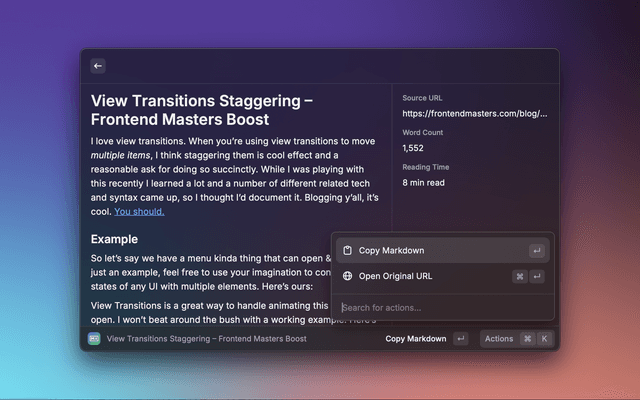
Task: Click the extension icon in the bottom bar
Action: 94,339
